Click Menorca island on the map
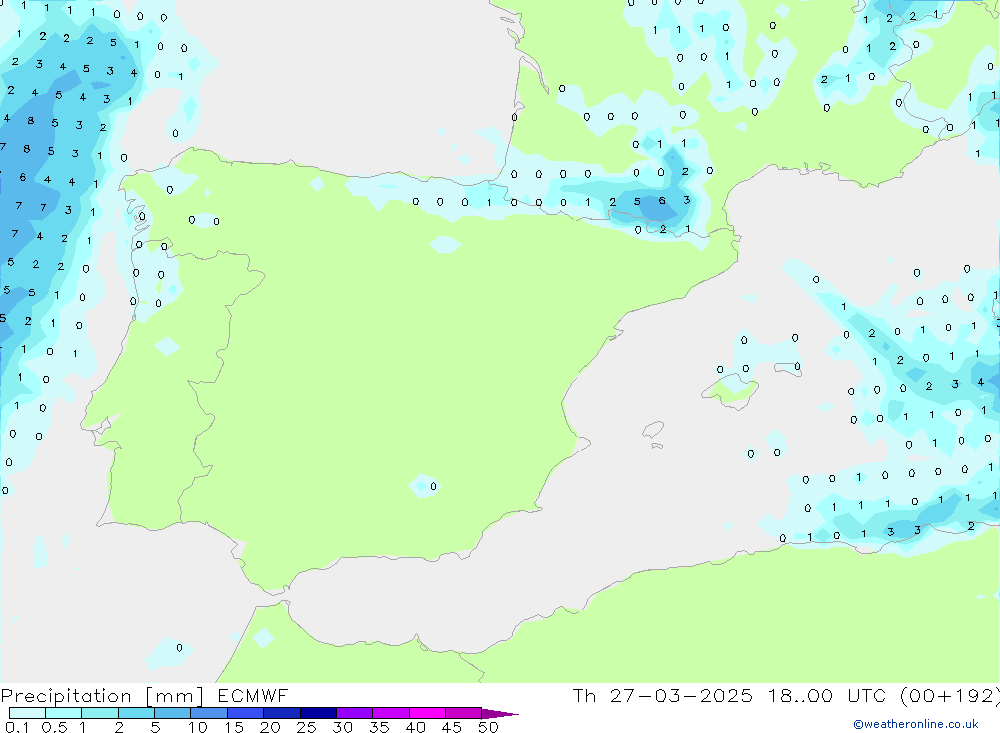 tap(788, 369)
